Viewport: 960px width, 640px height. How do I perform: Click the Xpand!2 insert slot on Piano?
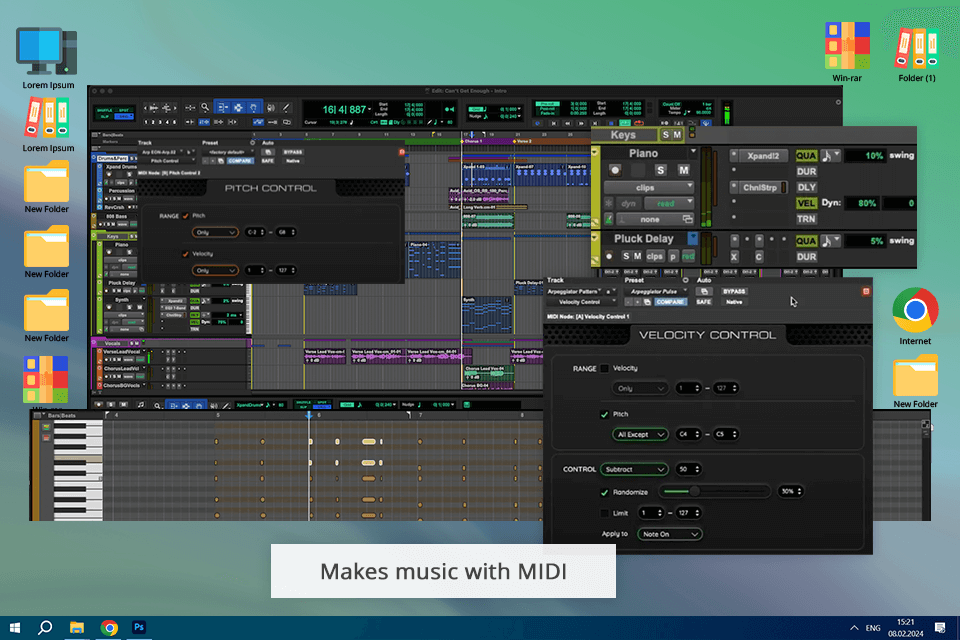pyautogui.click(x=763, y=156)
